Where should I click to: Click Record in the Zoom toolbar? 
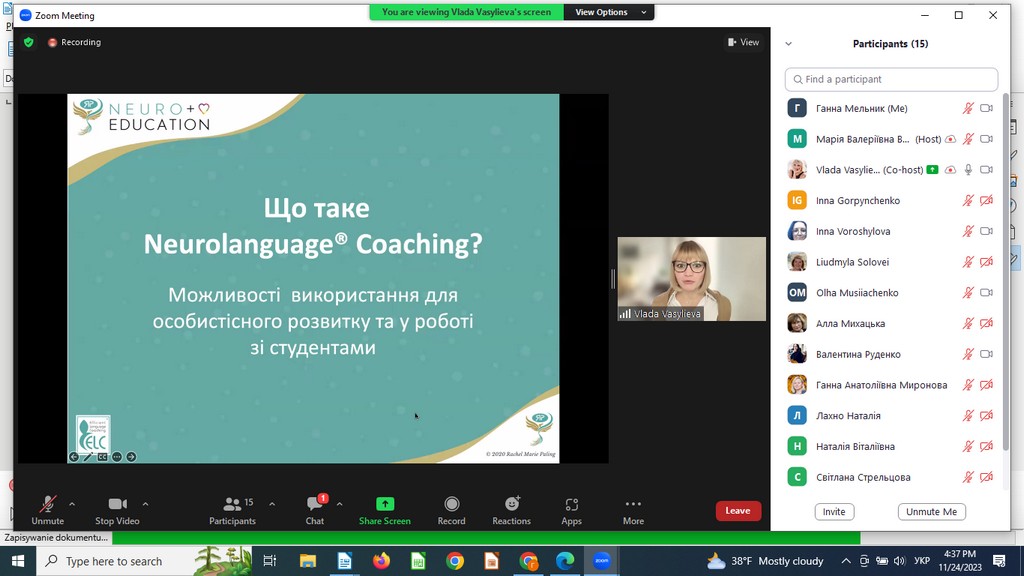pos(451,508)
